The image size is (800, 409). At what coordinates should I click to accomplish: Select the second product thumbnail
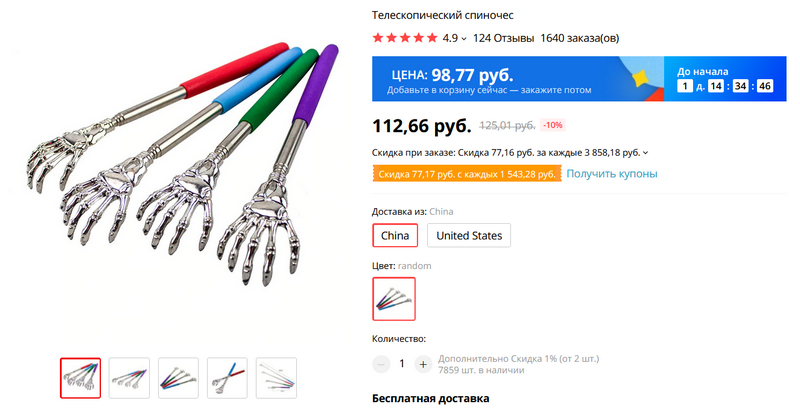point(130,378)
